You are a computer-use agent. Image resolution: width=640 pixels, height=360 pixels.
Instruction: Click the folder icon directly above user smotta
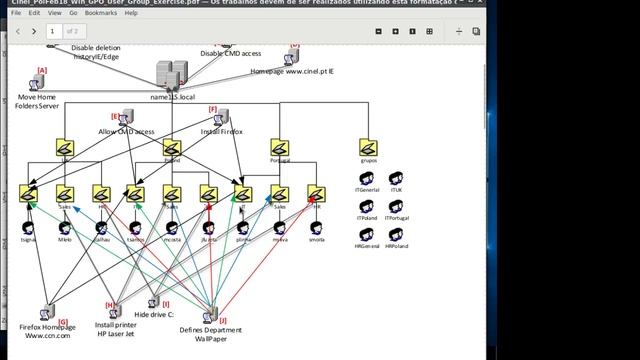[316, 193]
